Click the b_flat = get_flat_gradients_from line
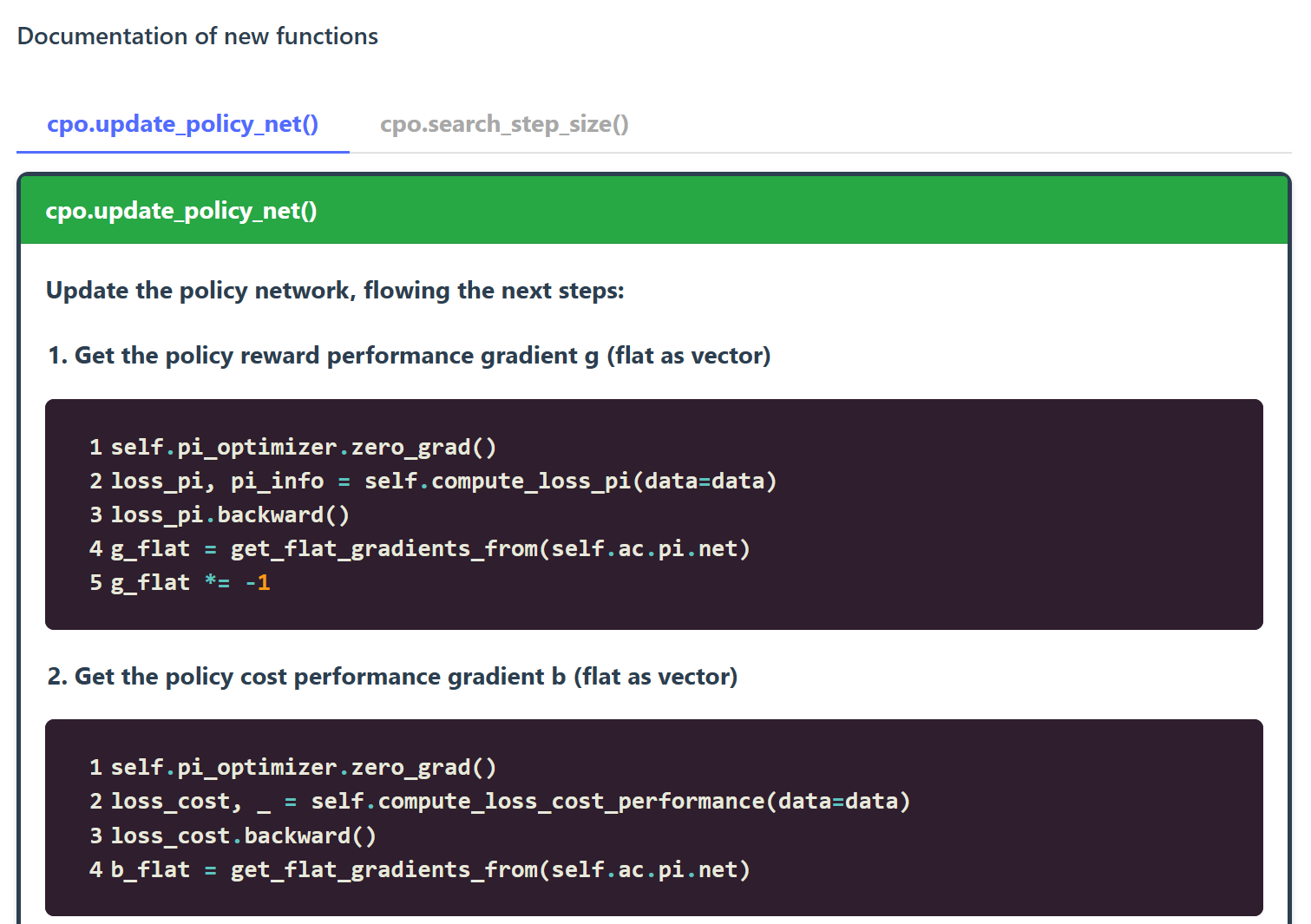Screen dimensions: 1311x924 coord(429,869)
